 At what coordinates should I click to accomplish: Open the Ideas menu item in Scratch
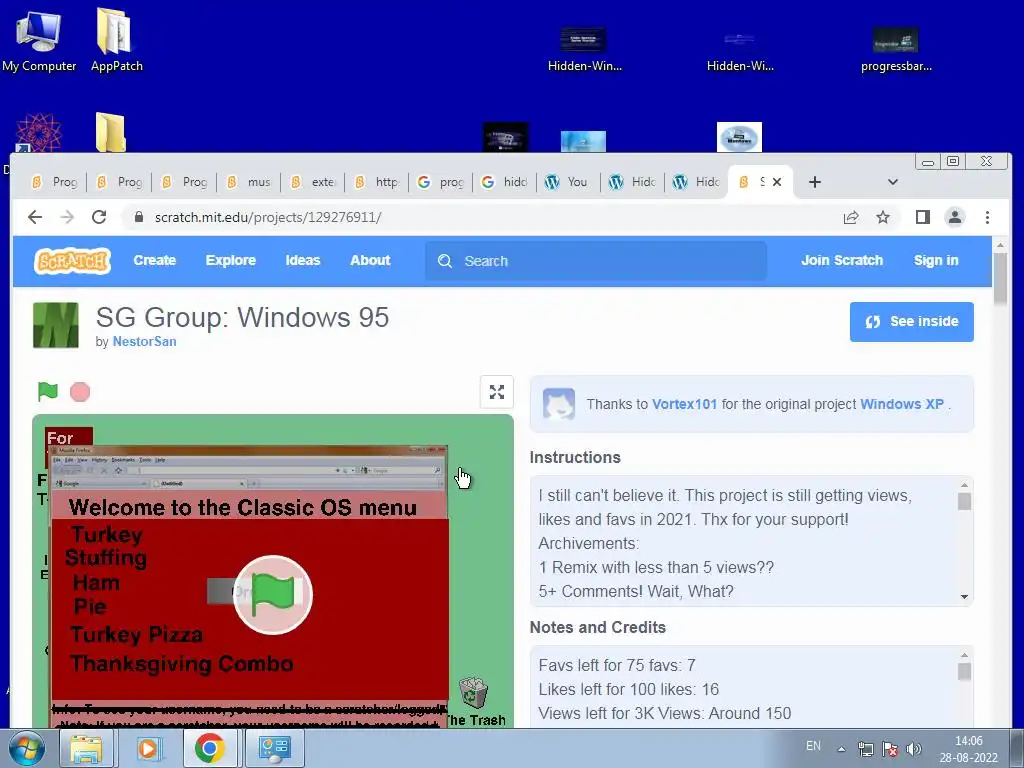coord(303,260)
